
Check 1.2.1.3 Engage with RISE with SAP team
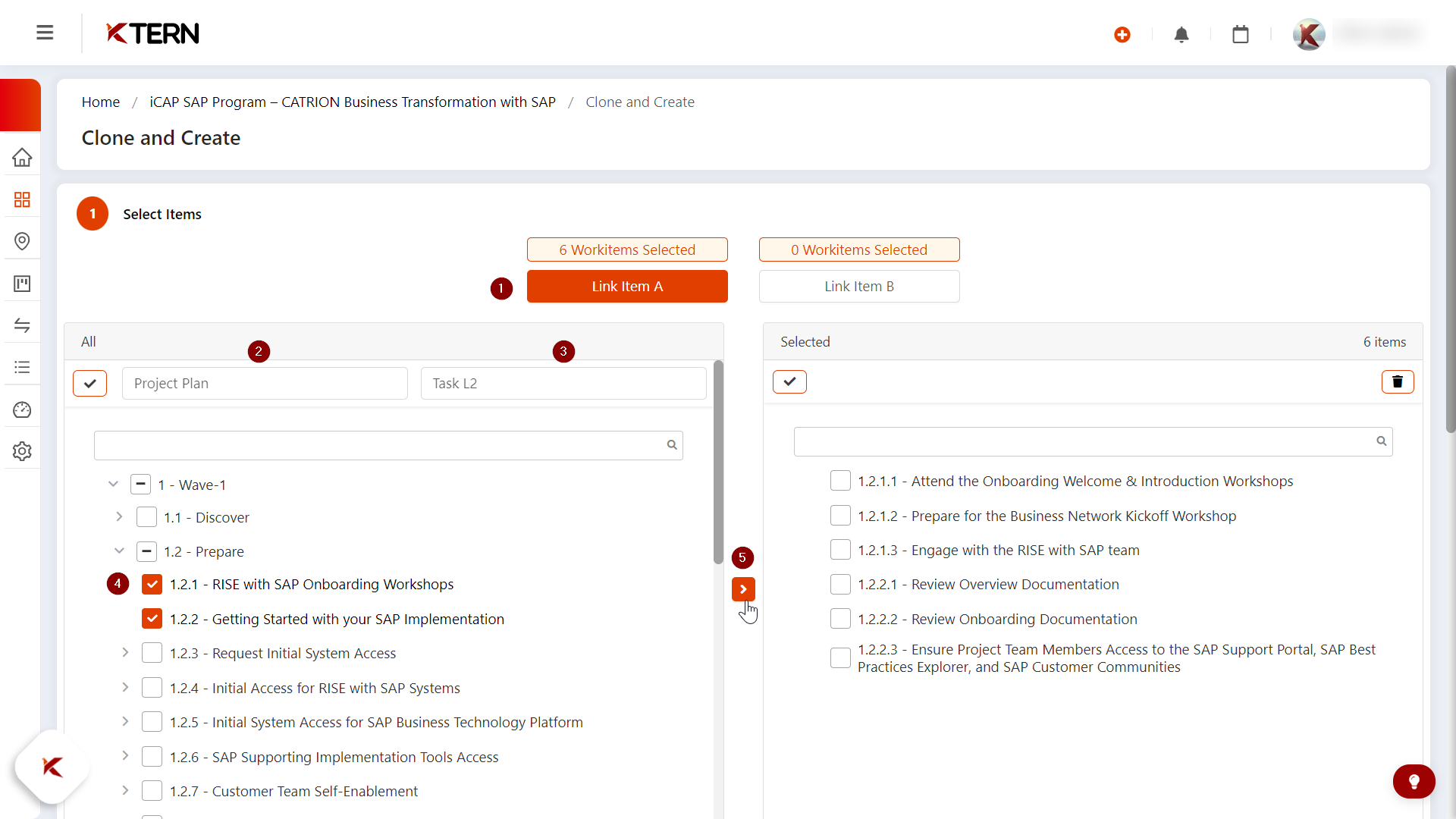[x=840, y=550]
